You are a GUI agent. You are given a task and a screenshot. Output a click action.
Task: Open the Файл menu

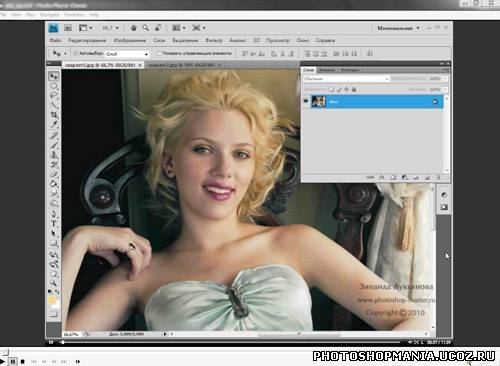[x=56, y=40]
